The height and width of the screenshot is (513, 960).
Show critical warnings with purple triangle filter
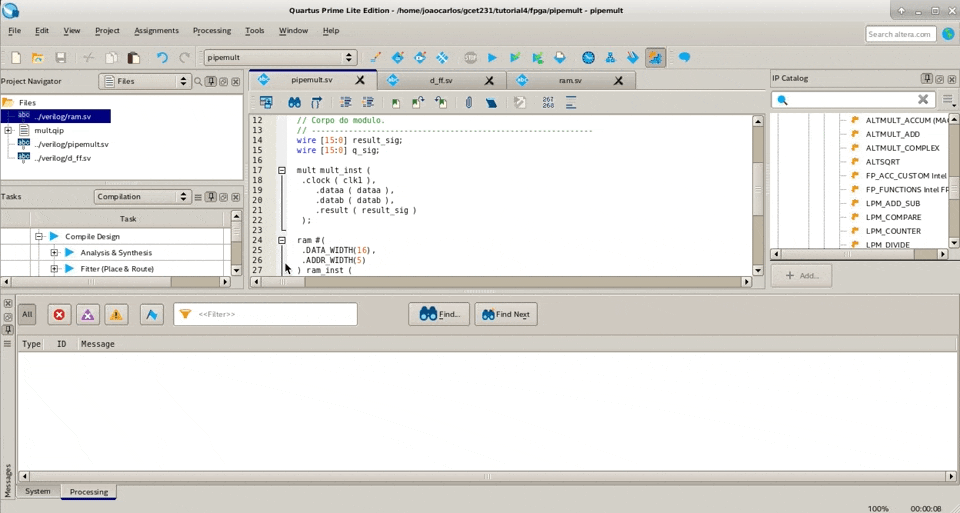click(88, 315)
